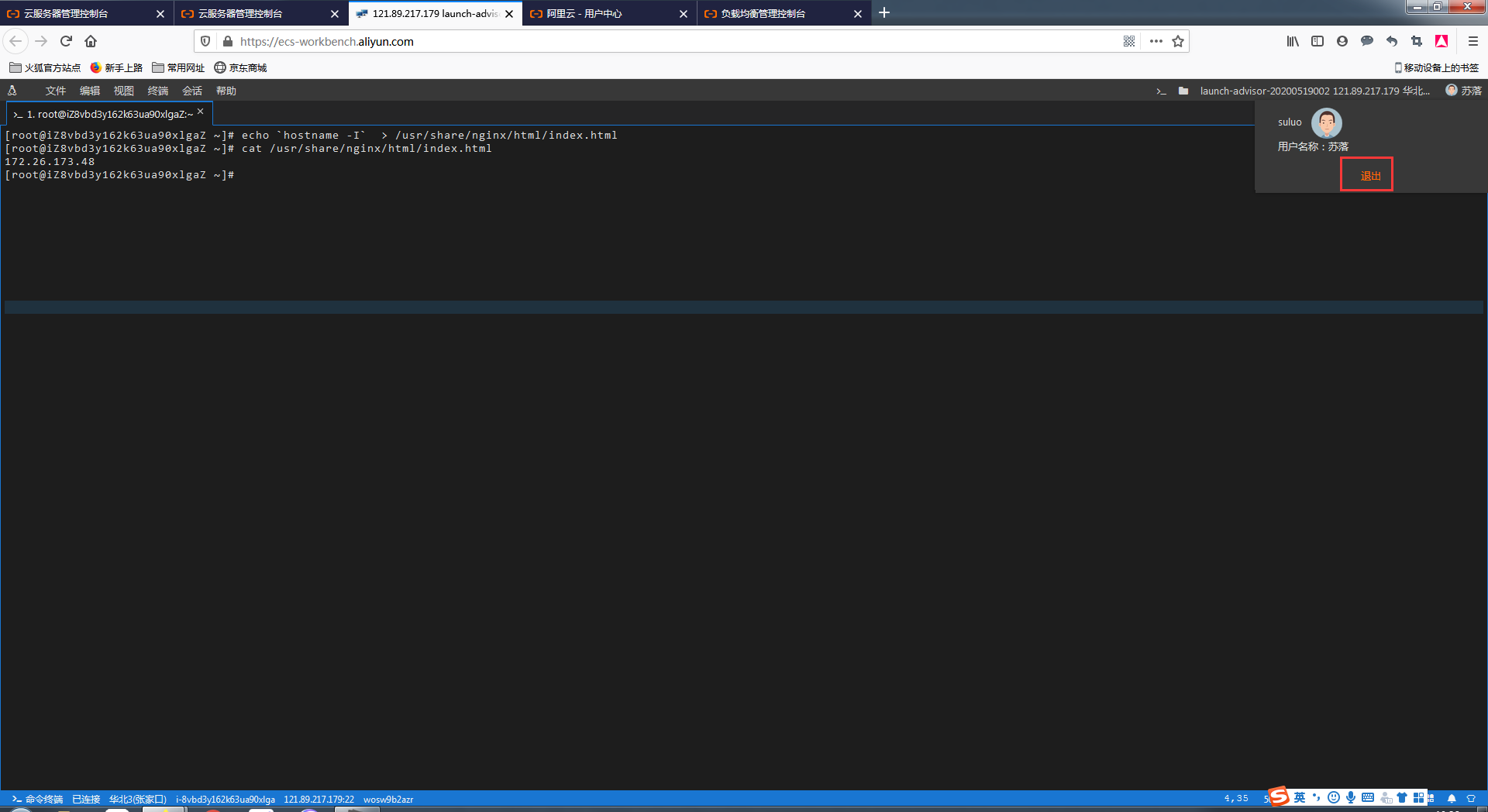Expand the page actions three-dot menu
The width and height of the screenshot is (1488, 812).
click(1156, 42)
